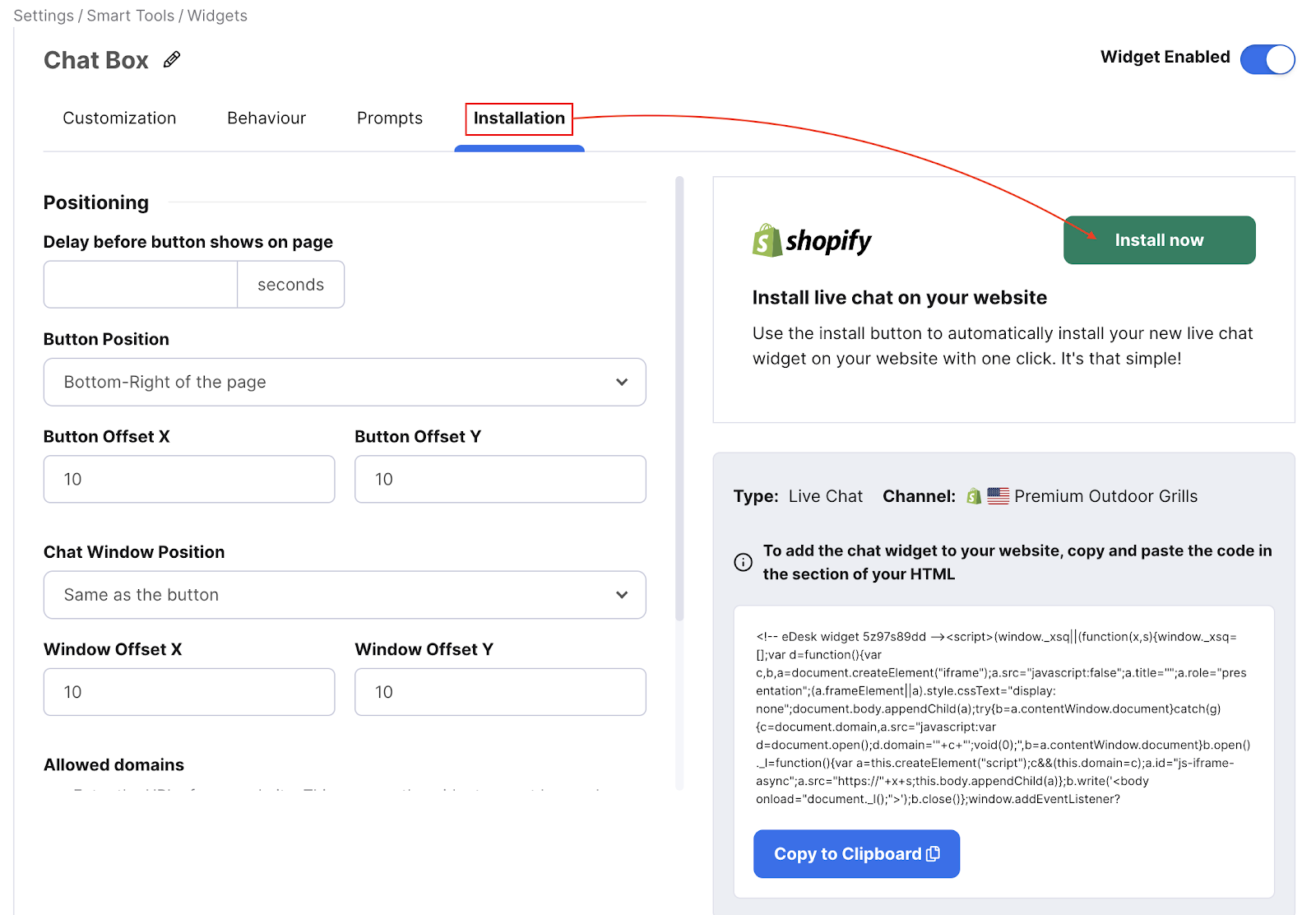Click the Window Offset X field

pos(189,692)
